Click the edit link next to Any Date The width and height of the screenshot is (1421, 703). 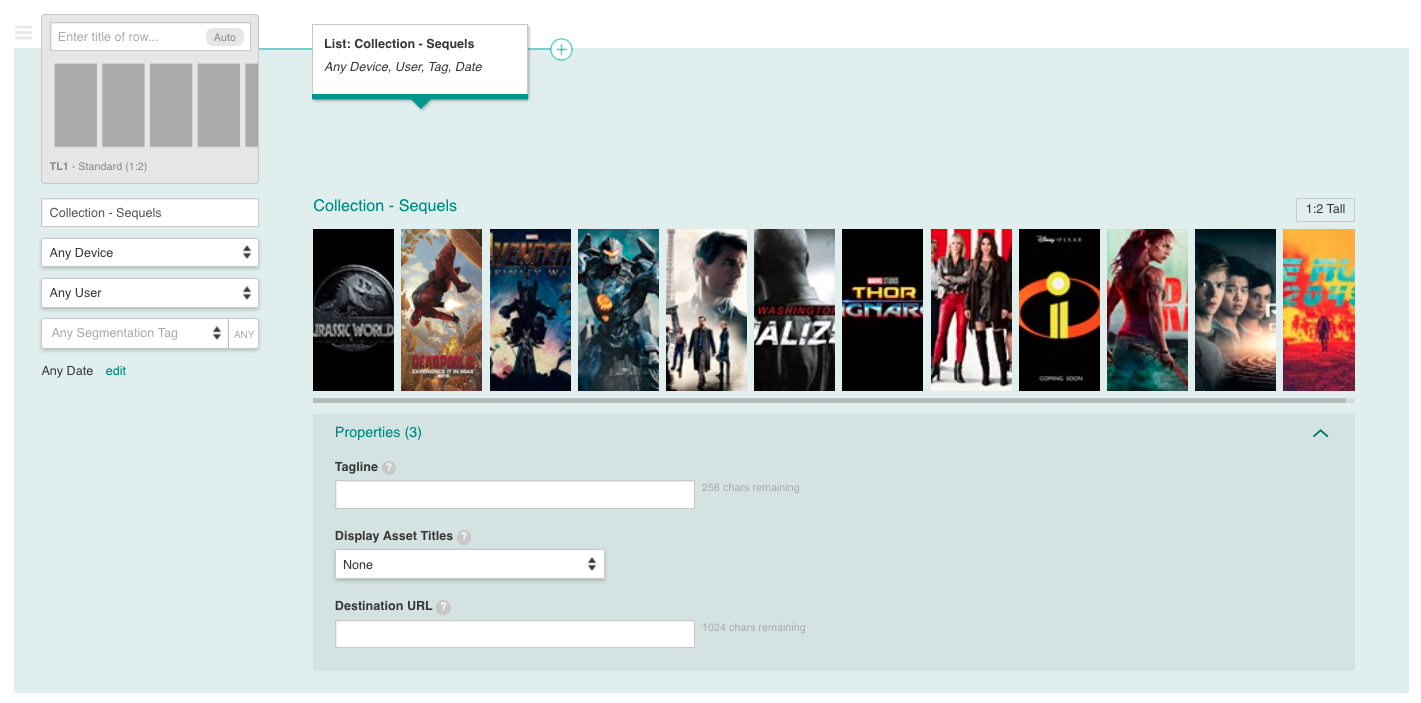click(x=116, y=371)
